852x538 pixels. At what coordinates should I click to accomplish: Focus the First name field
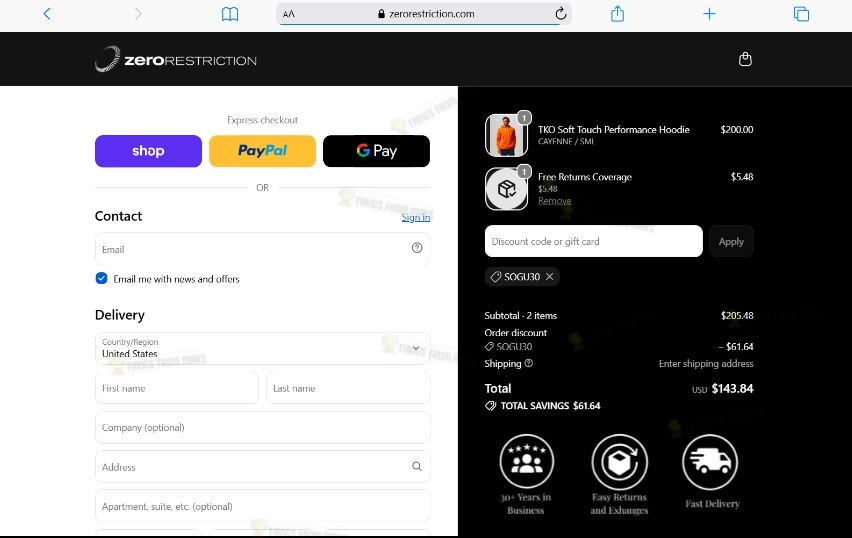pyautogui.click(x=177, y=388)
